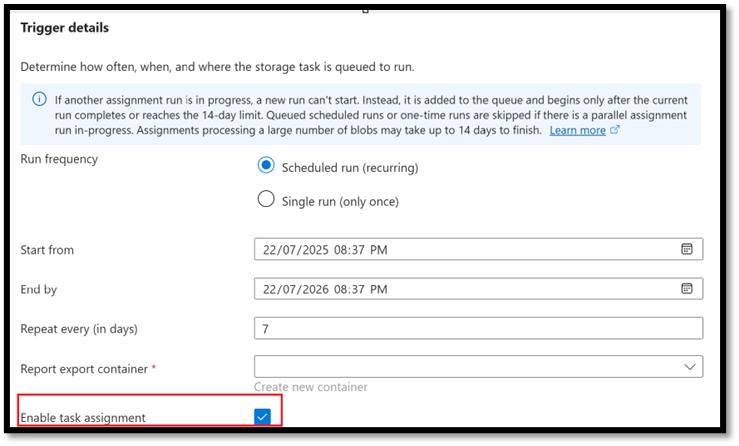Click the external link icon after Learn more
Viewport: 739px width, 446px height.
click(615, 129)
